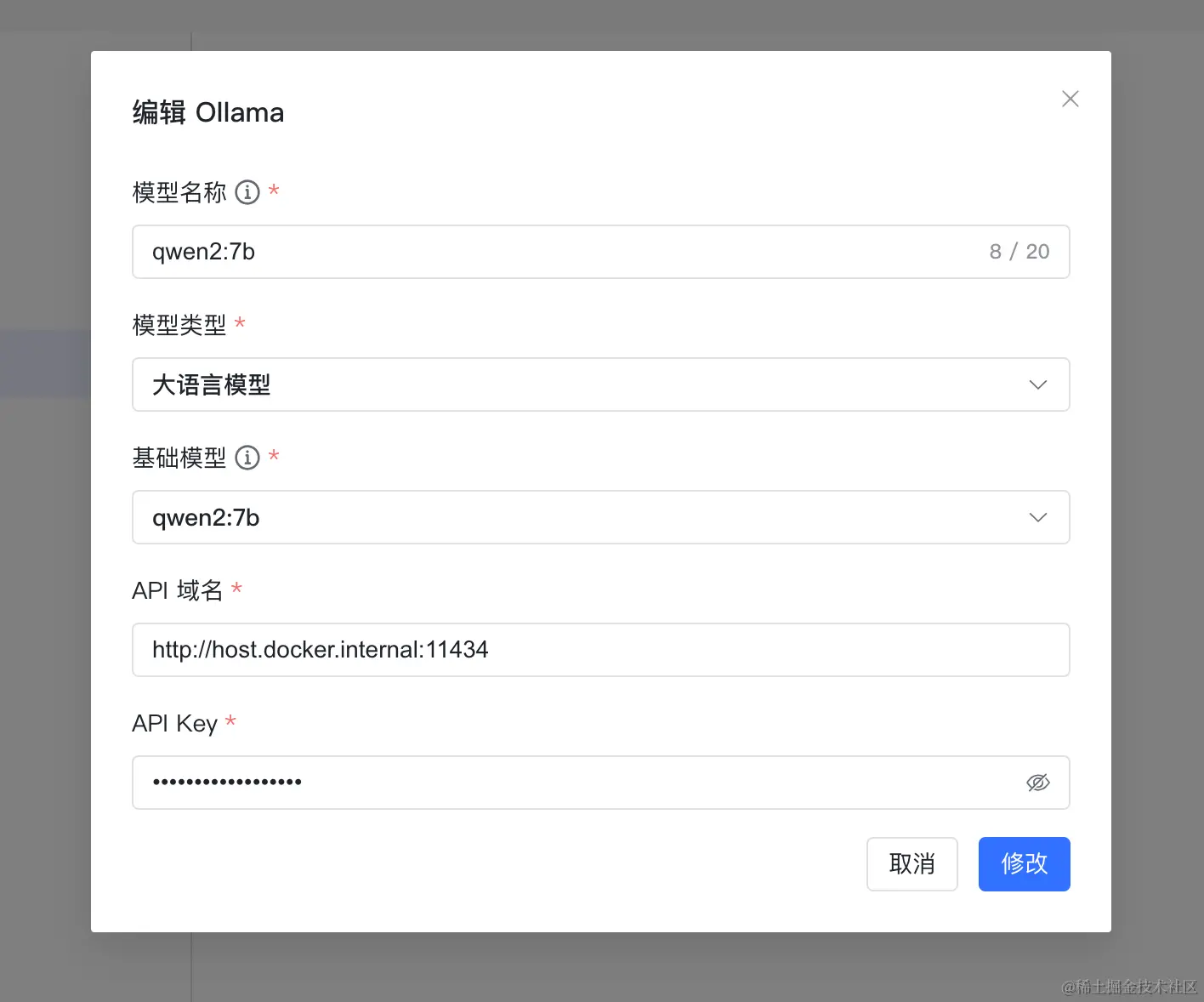Select the 编辑 Ollama dialog title
The image size is (1204, 1002).
pos(207,111)
